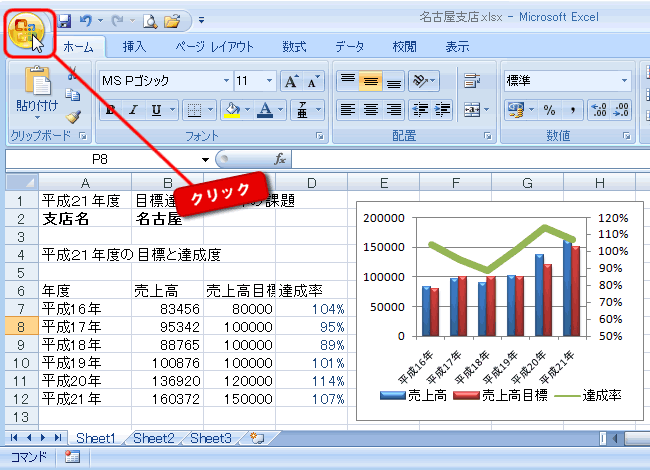
Task: Copy selection with the copy icon
Action: (x=73, y=95)
